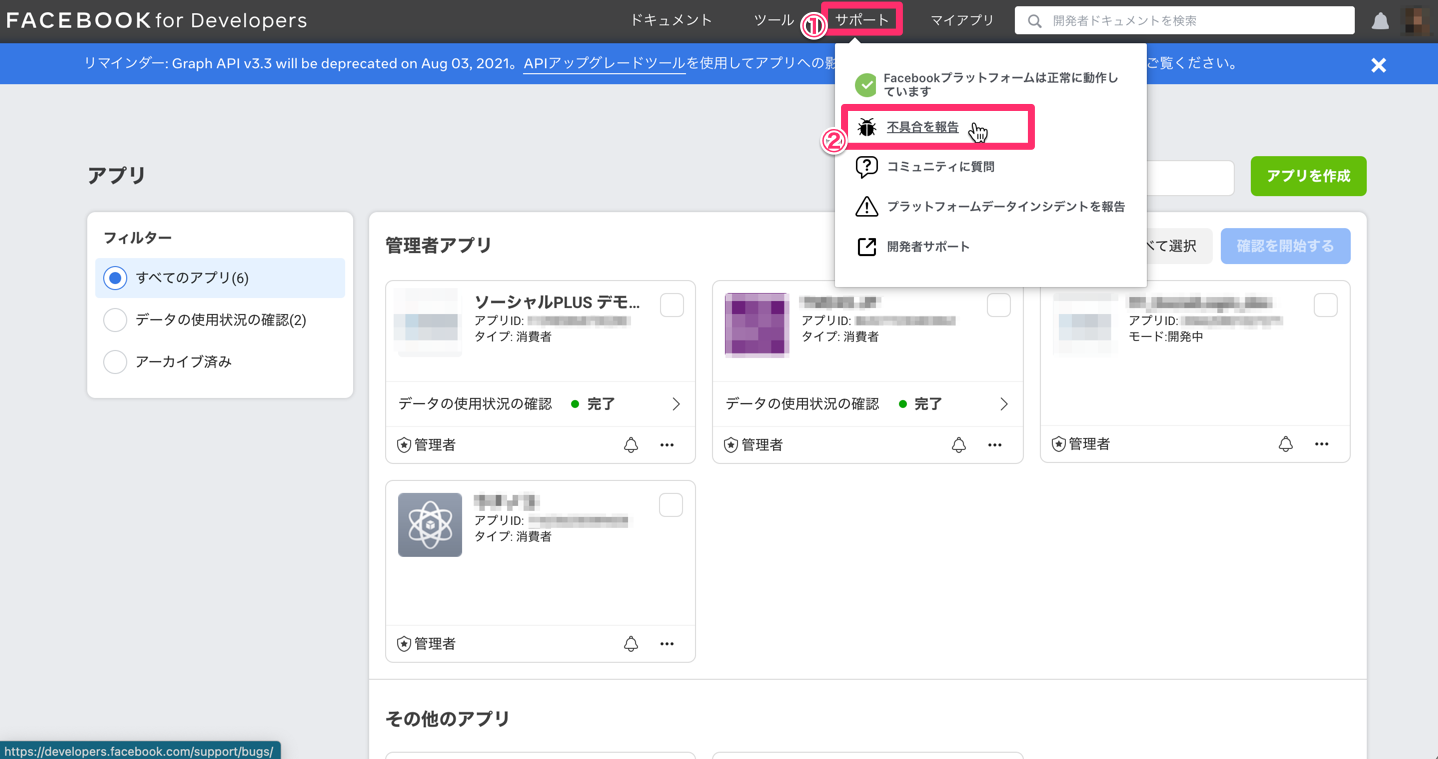This screenshot has width=1438, height=759.
Task: Select 不具合を報告 from support menu
Action: pos(922,127)
